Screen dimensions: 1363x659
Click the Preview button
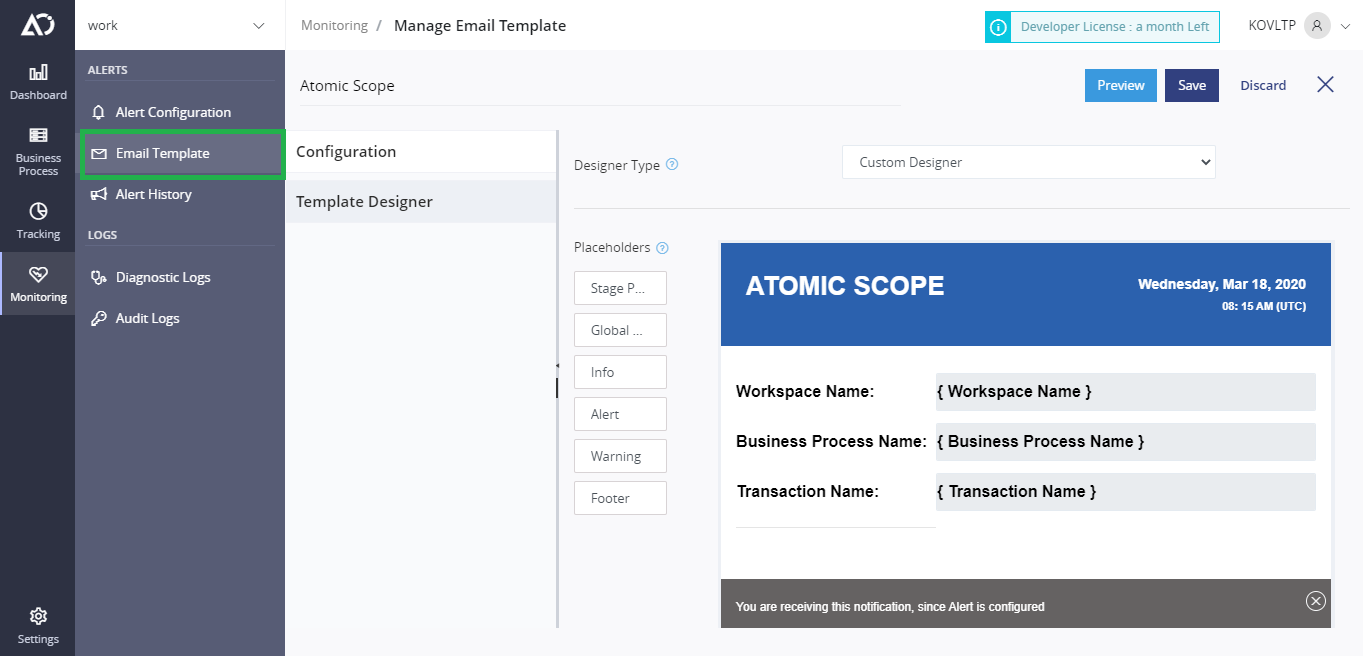(x=1121, y=85)
